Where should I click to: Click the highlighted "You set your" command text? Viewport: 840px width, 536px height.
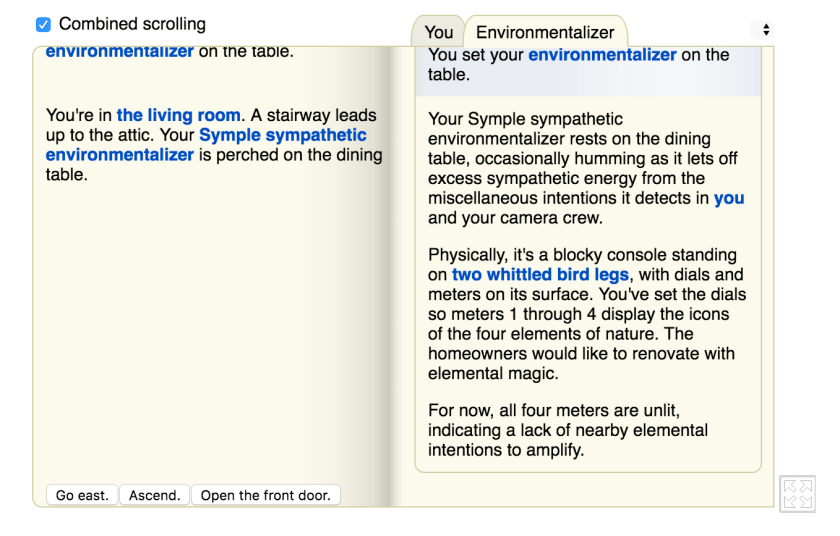click(476, 56)
